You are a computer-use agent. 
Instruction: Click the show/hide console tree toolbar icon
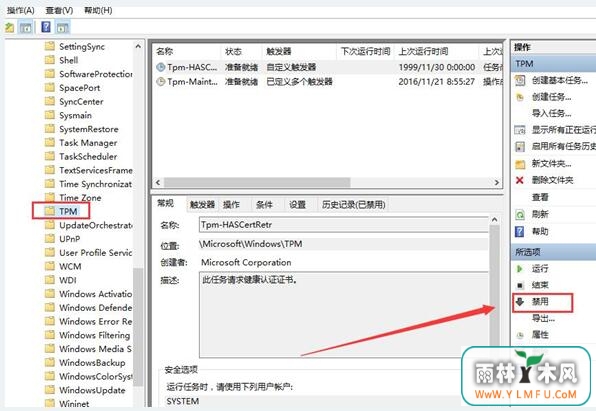(x=26, y=27)
